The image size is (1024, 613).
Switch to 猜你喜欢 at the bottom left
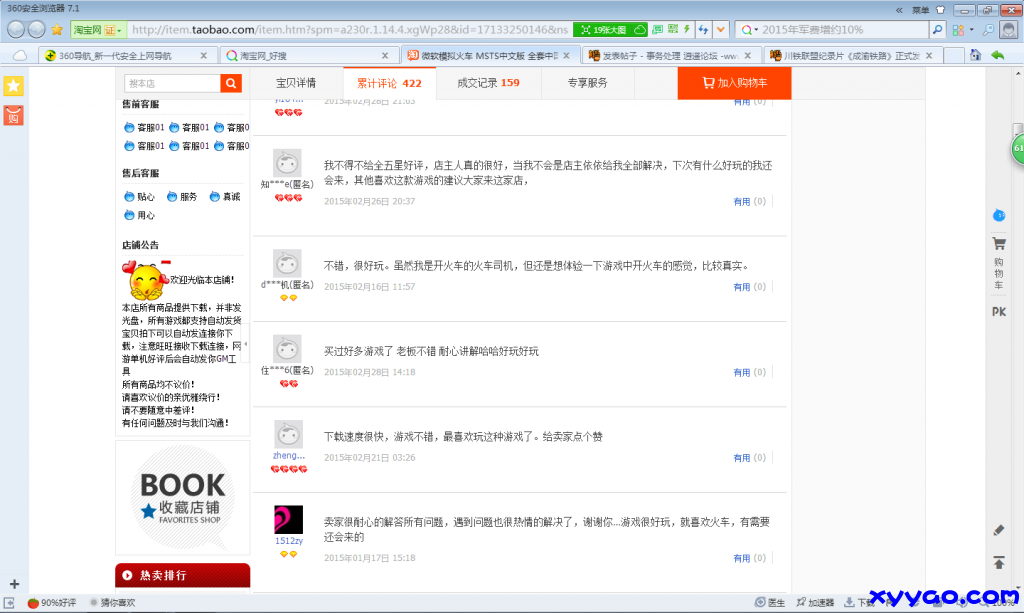pos(117,603)
